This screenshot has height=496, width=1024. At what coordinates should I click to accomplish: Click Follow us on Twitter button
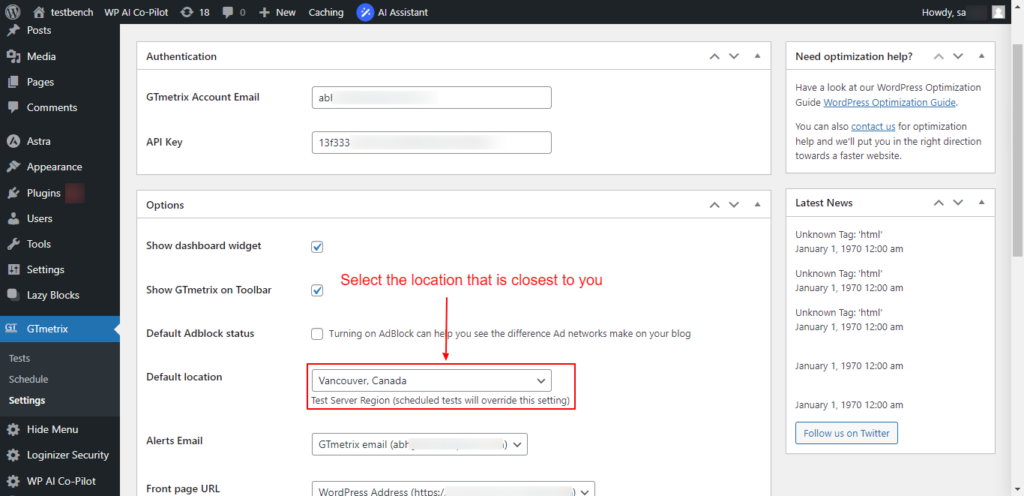pos(846,433)
